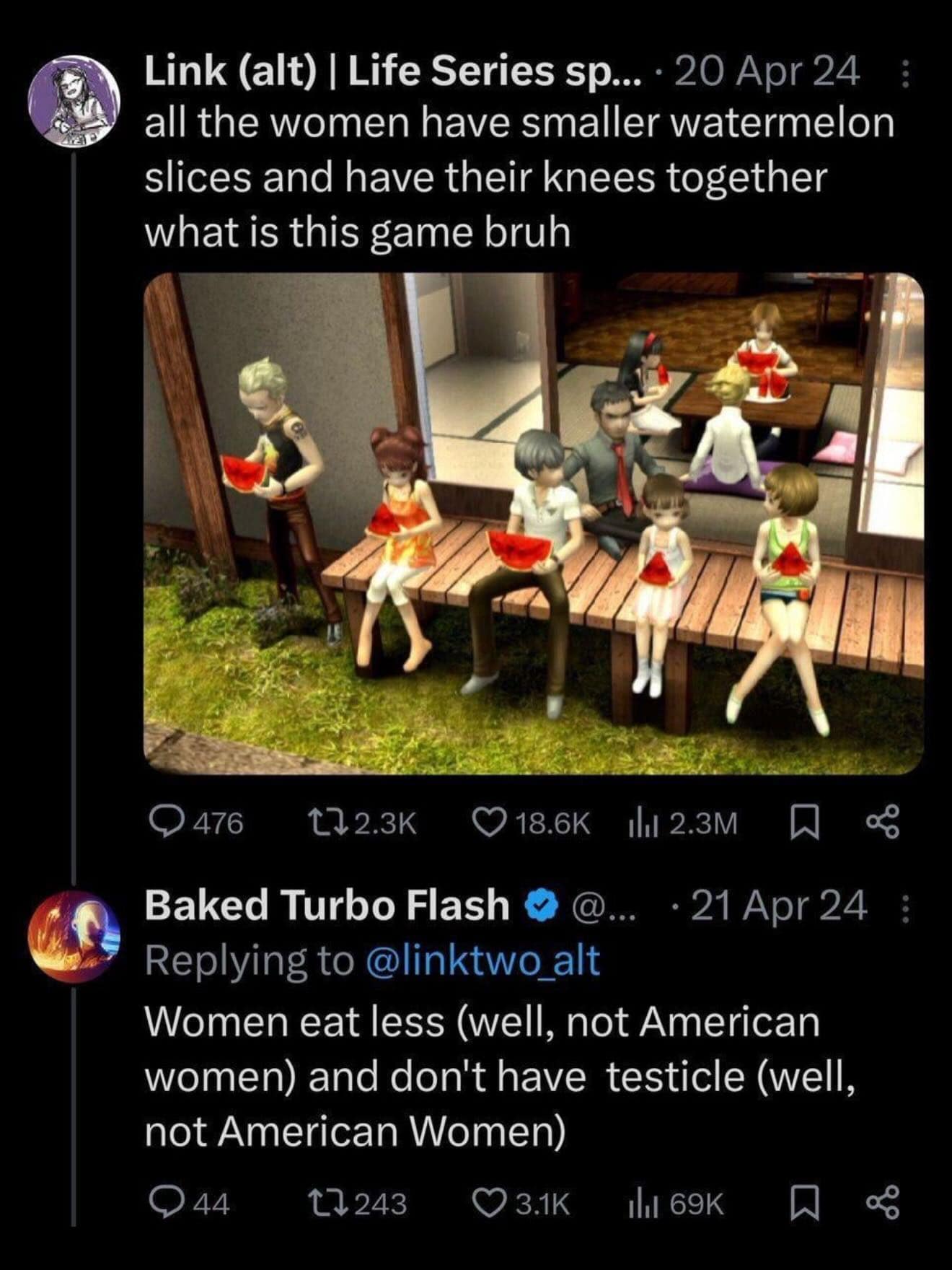The image size is (952, 1270).
Task: Open Link (alt) profile avatar
Action: (74, 101)
